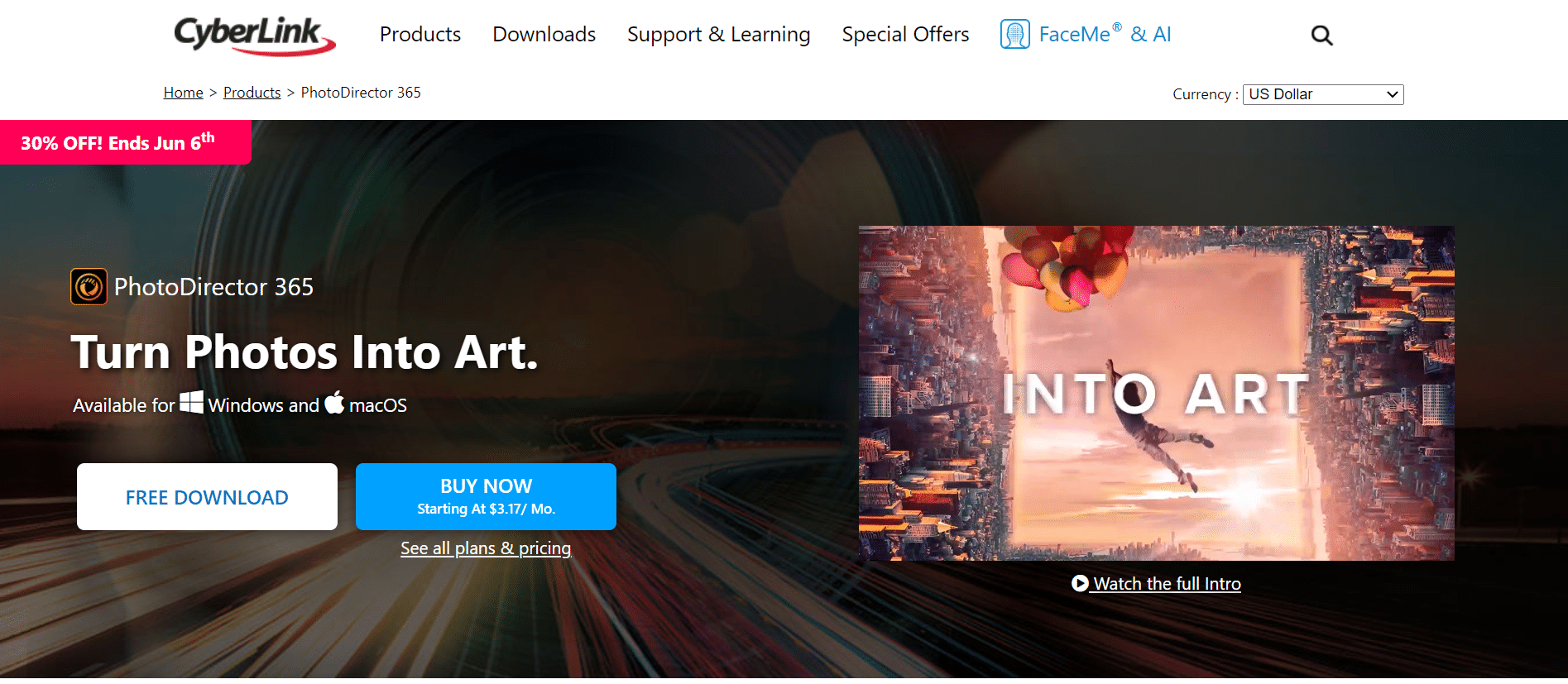Click the play icon beside Watch the full Intro
The height and width of the screenshot is (684, 1568).
[x=1080, y=583]
